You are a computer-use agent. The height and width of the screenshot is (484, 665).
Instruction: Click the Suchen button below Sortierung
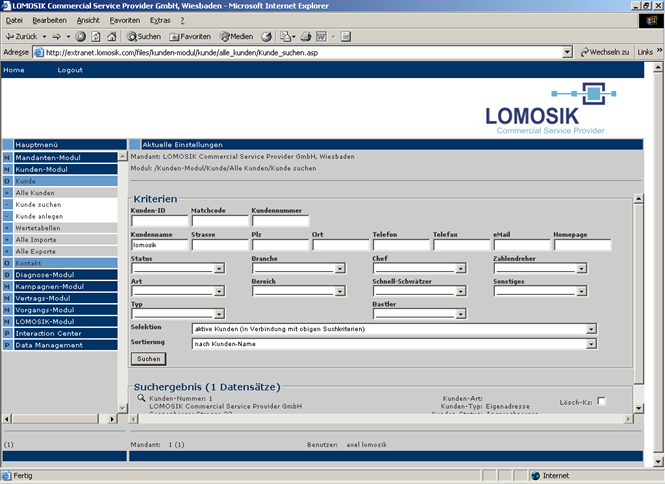click(148, 359)
